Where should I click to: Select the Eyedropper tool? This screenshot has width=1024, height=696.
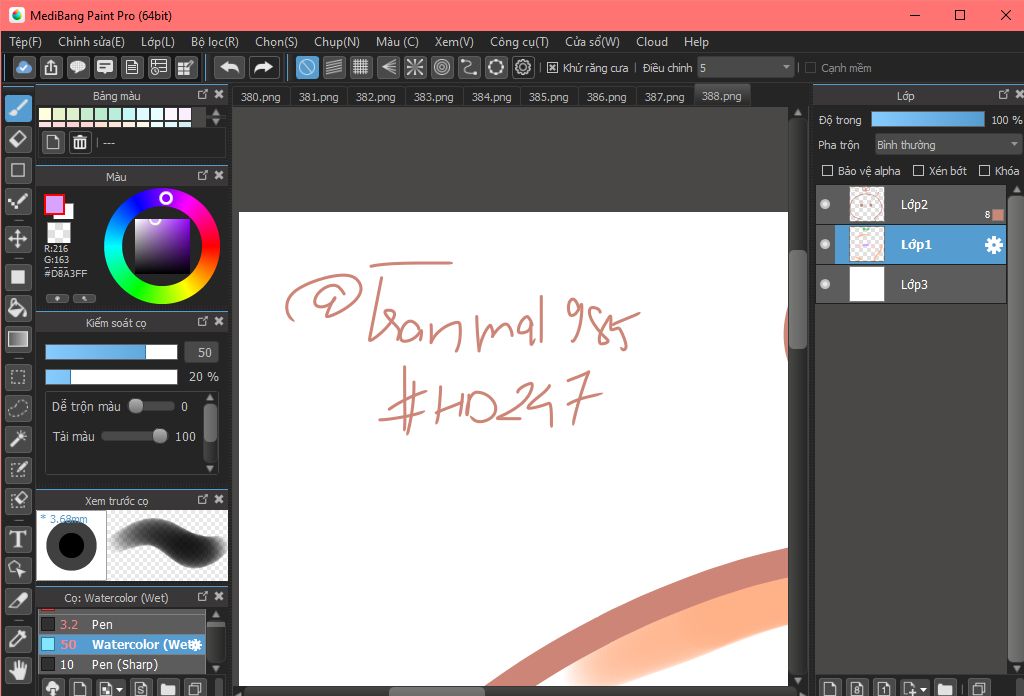point(18,639)
